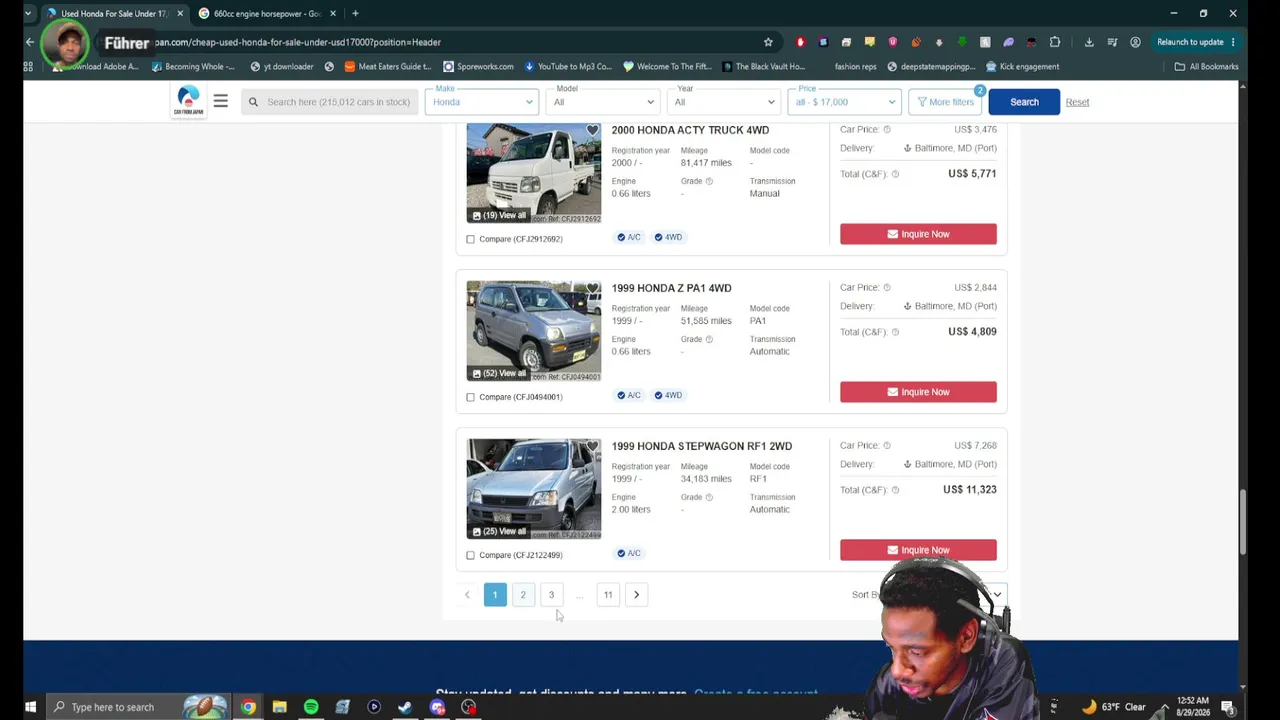The image size is (1280, 720).
Task: Open the Chrome extensions puzzle icon
Action: pos(1055,42)
